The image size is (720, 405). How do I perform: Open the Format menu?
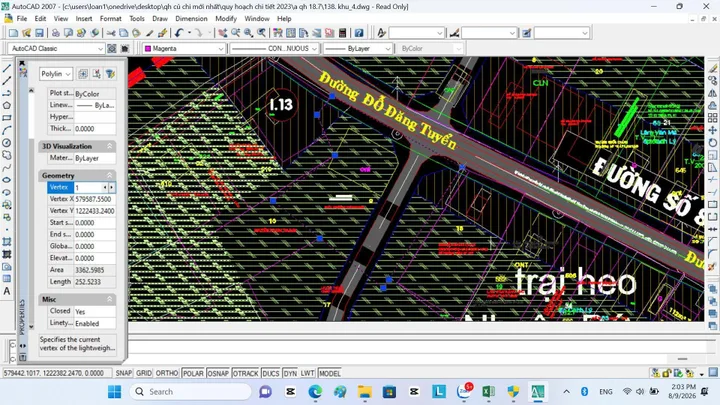[x=111, y=19]
